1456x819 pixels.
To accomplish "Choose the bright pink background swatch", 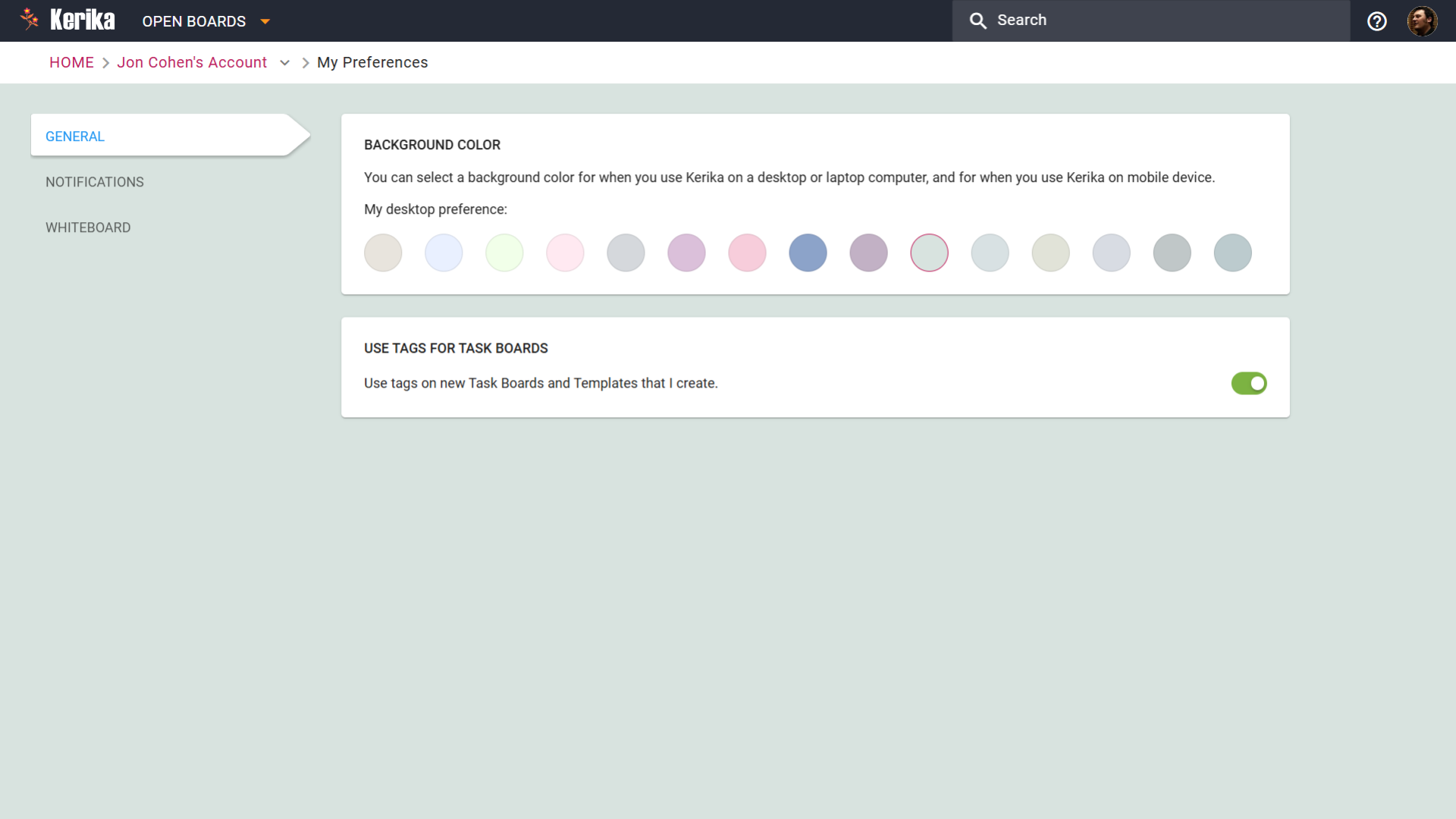I will coord(747,253).
